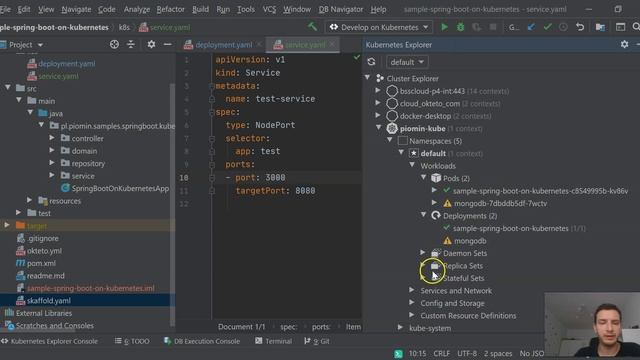Image resolution: width=640 pixels, height=360 pixels.
Task: Collapse the piomin-kube cluster node
Action: click(378, 128)
